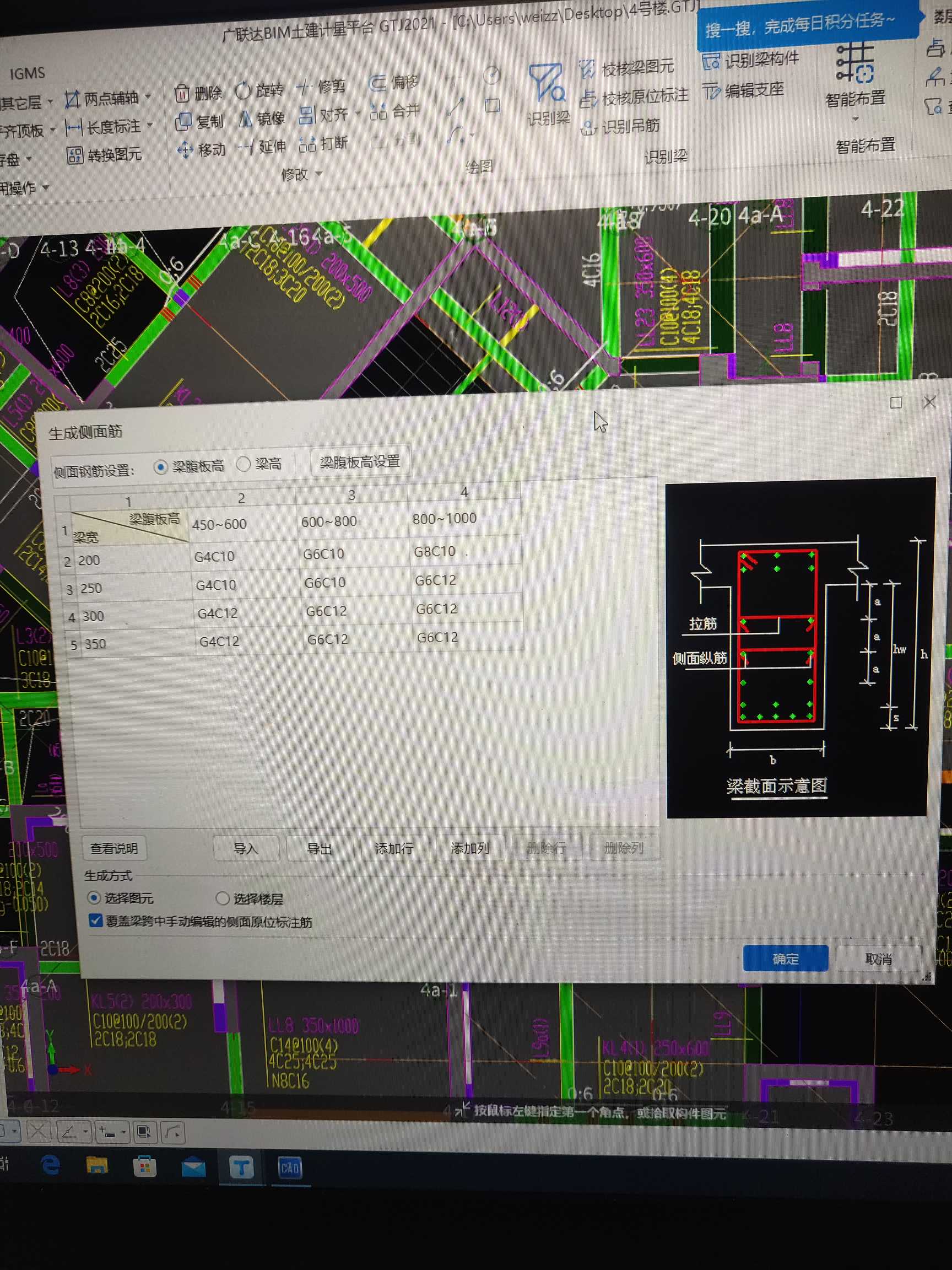Open Microsoft Edge from the taskbar
The image size is (952, 1270).
click(x=51, y=1165)
